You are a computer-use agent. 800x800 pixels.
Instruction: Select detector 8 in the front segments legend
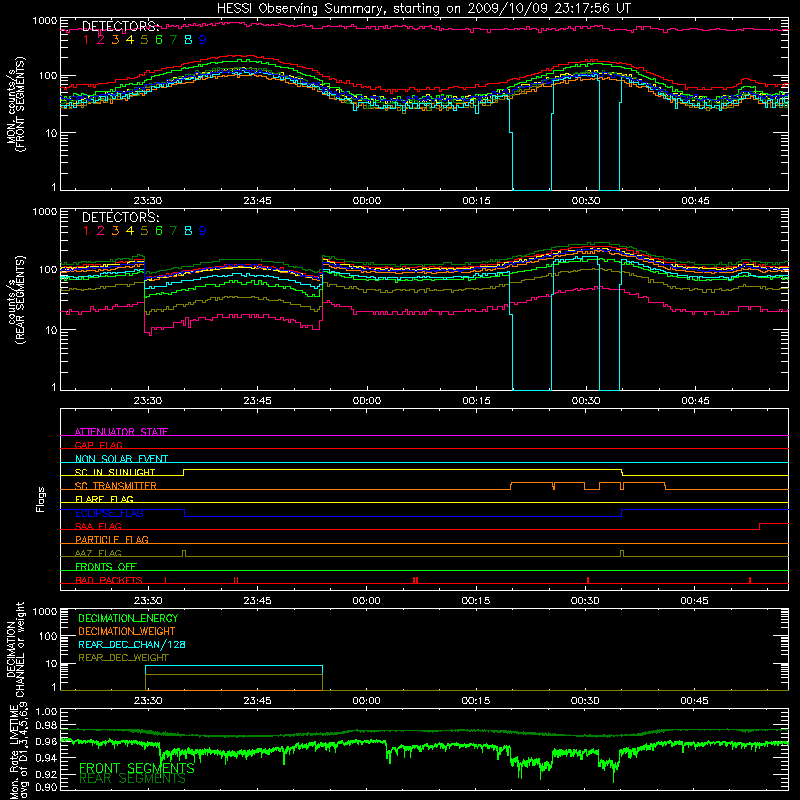click(188, 40)
